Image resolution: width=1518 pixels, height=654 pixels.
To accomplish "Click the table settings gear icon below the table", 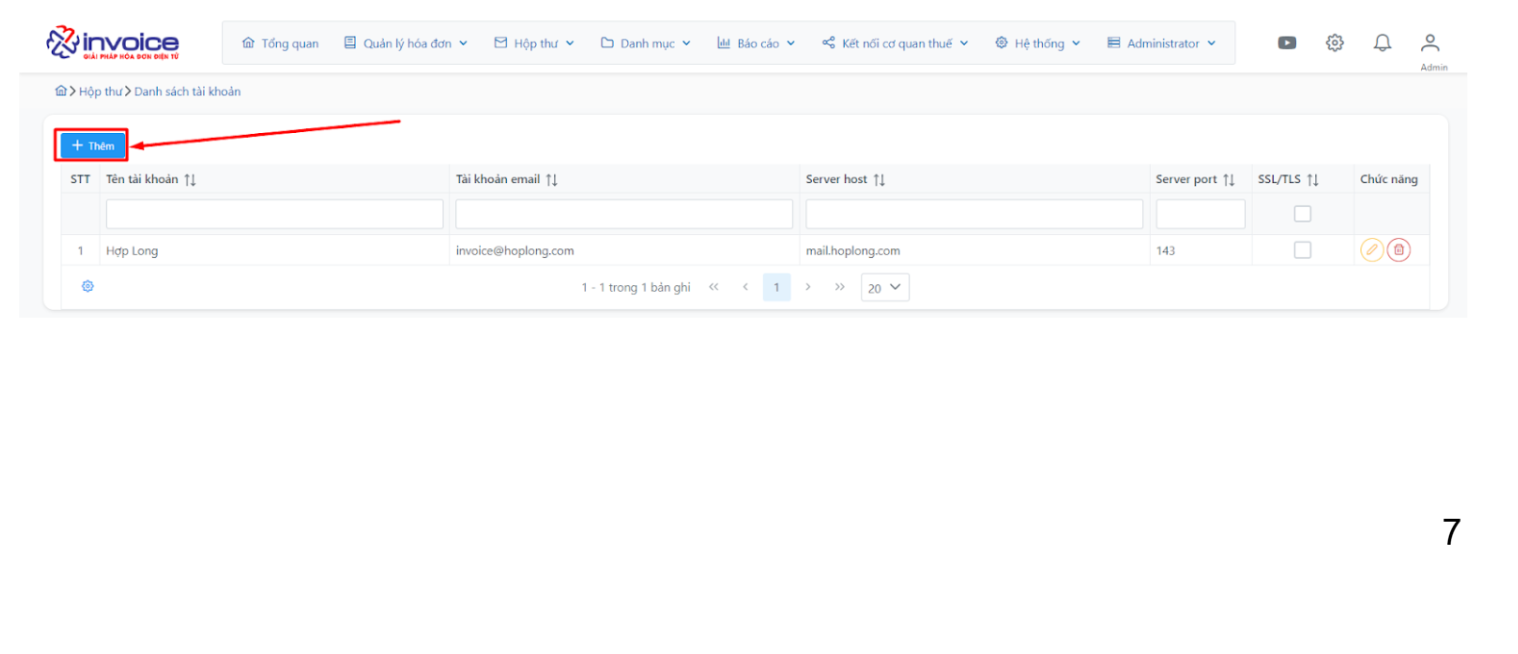I will [88, 286].
